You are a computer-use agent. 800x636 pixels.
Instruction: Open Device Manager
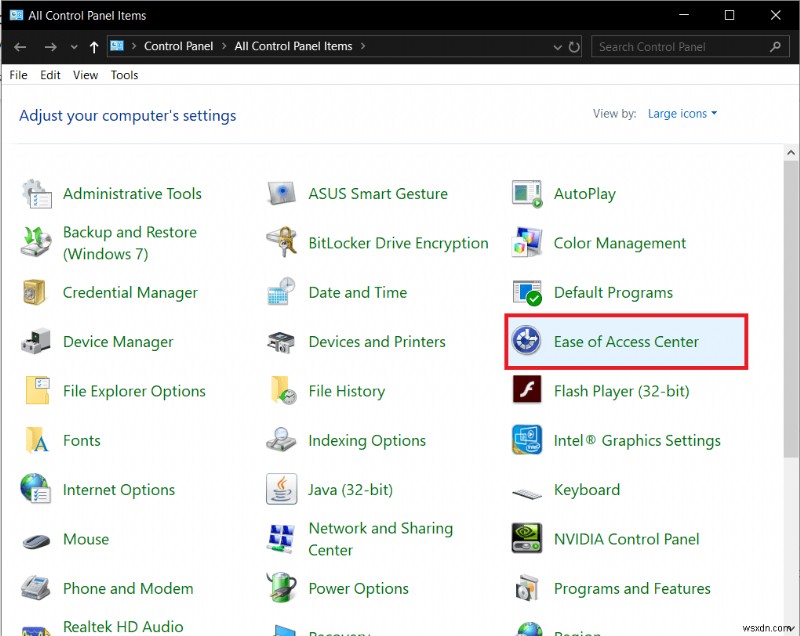pos(117,341)
